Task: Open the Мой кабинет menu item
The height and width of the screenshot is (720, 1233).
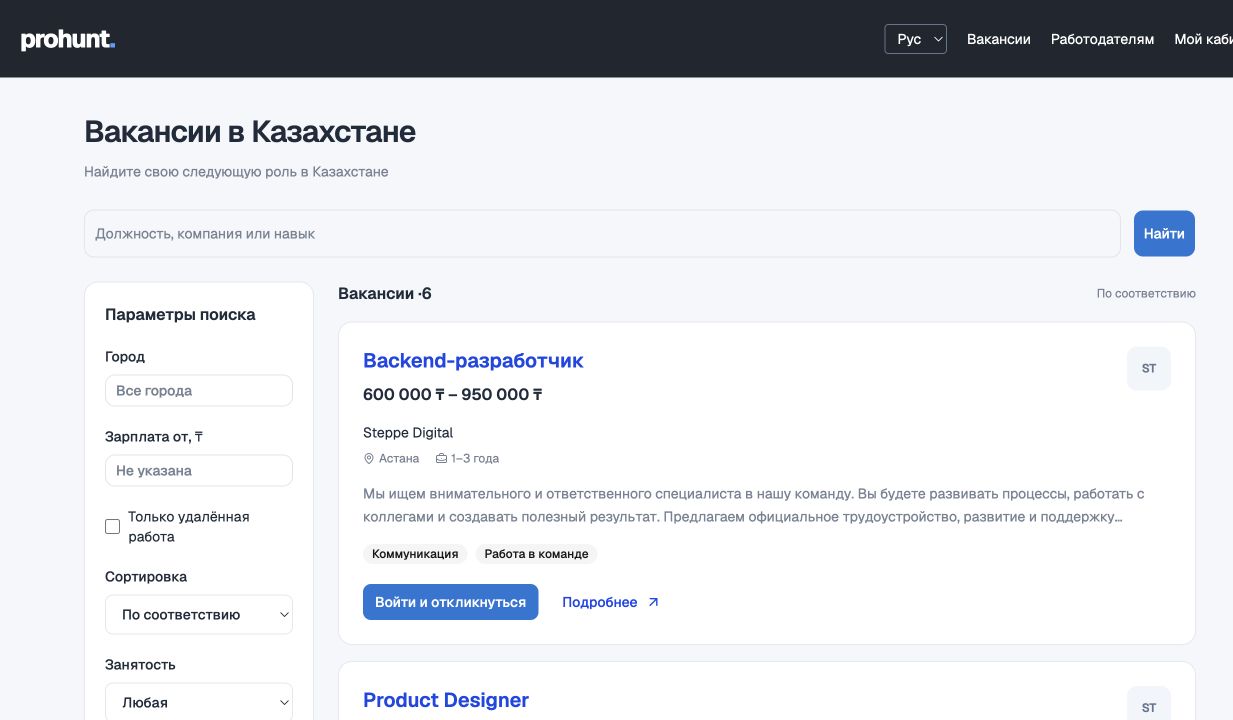Action: [1204, 39]
